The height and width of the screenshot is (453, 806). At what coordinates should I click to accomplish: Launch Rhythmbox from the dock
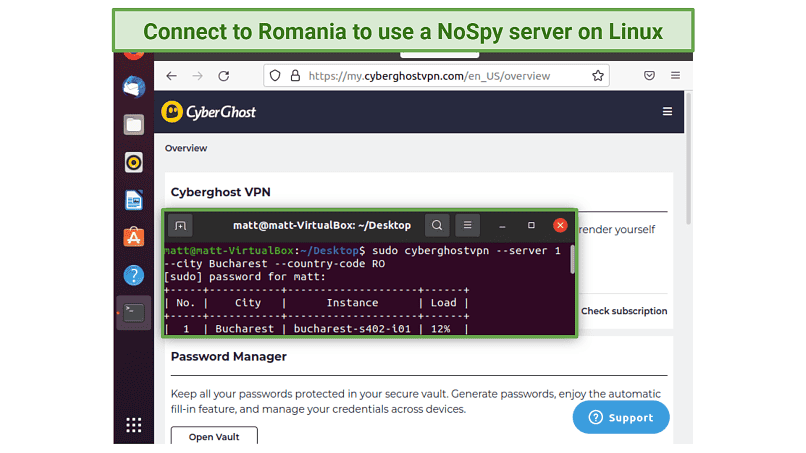coord(134,162)
